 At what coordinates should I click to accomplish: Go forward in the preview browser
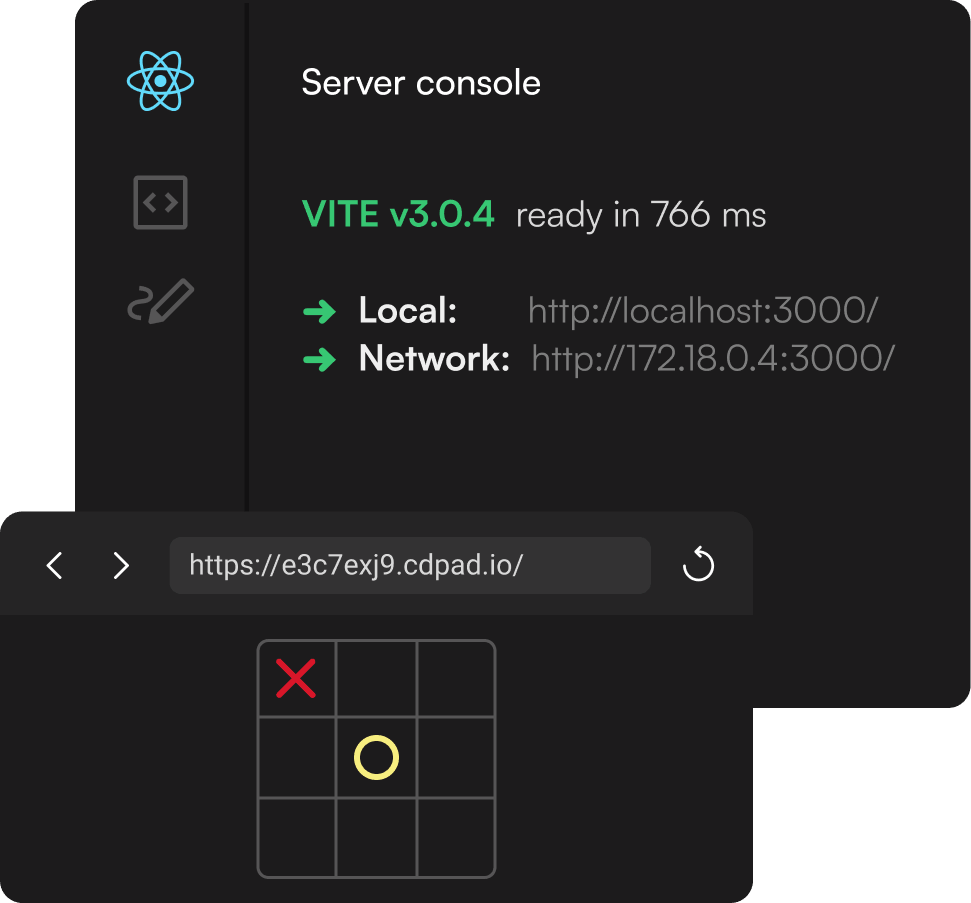click(121, 566)
